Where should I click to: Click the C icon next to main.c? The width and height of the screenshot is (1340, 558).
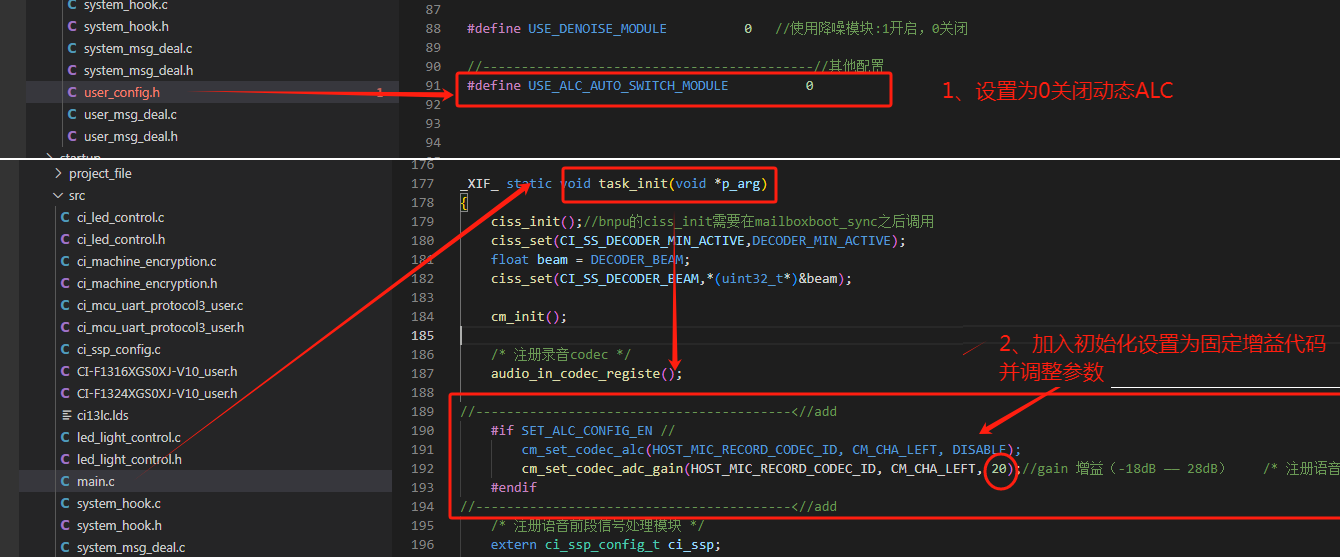click(66, 482)
